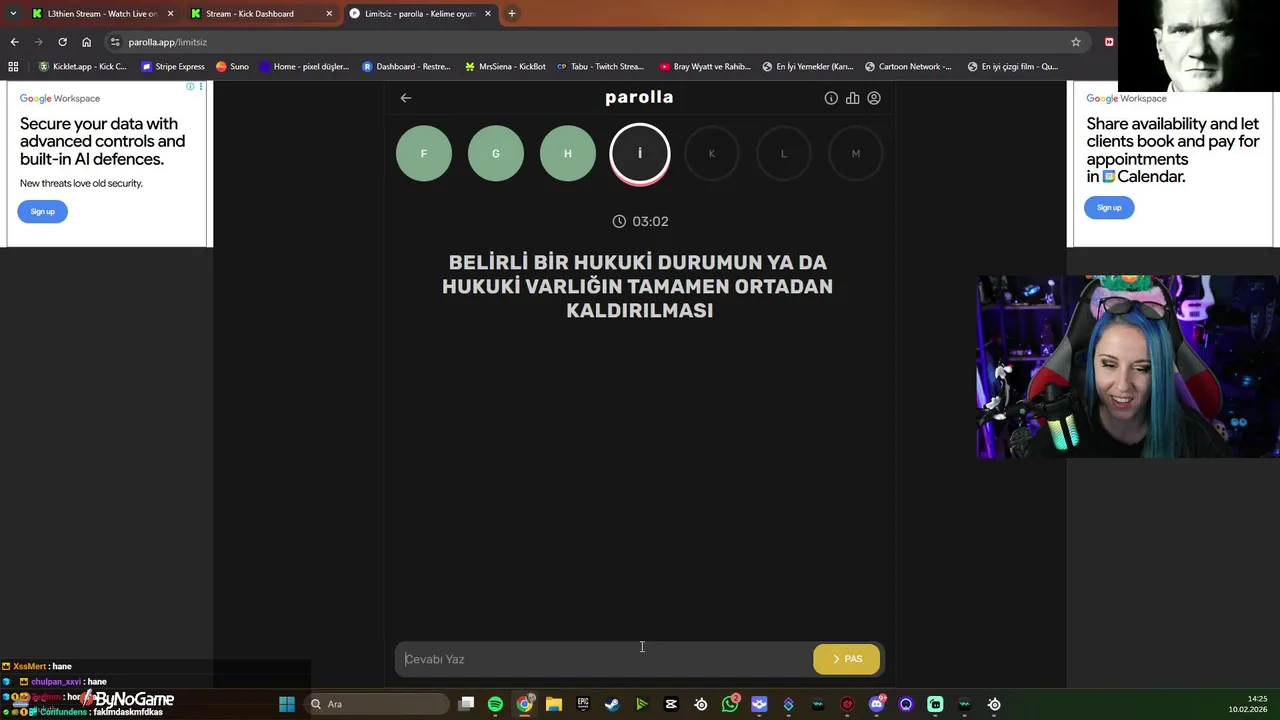1280x720 pixels.
Task: Reload the current page
Action: 62,42
